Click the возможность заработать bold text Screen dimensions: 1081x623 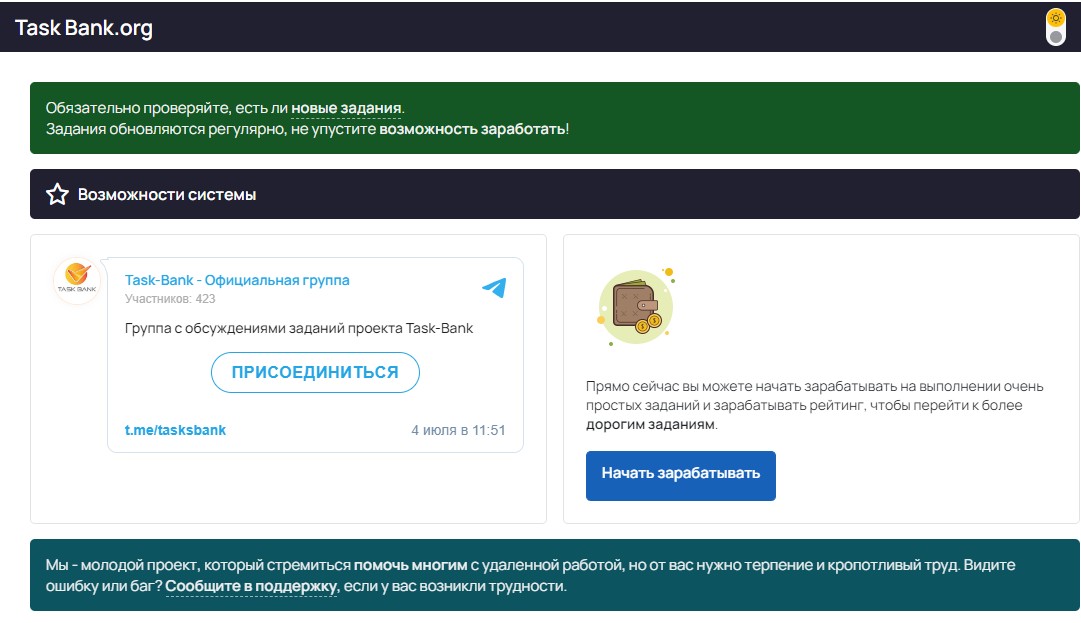point(472,129)
